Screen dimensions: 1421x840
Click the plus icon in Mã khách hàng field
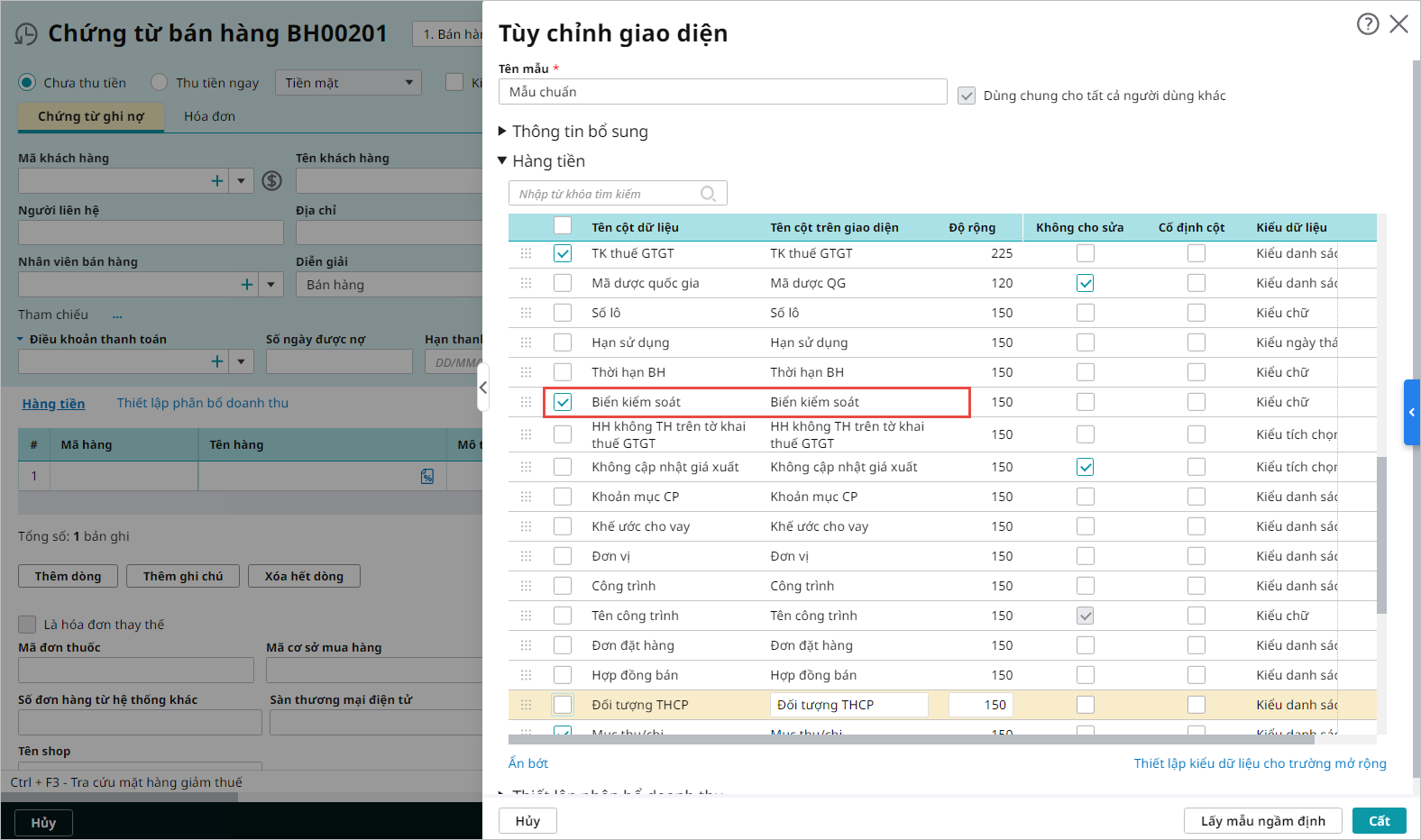click(217, 181)
